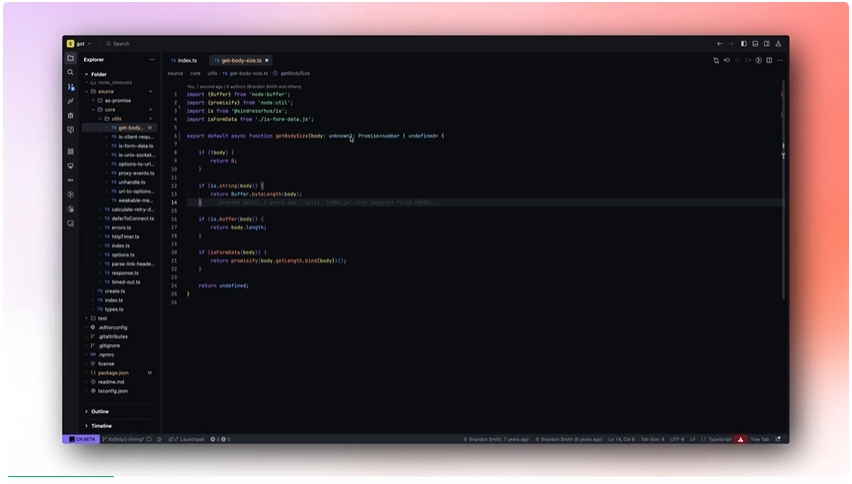Open the Run and Debug bug icon
The height and width of the screenshot is (484, 852).
click(71, 116)
